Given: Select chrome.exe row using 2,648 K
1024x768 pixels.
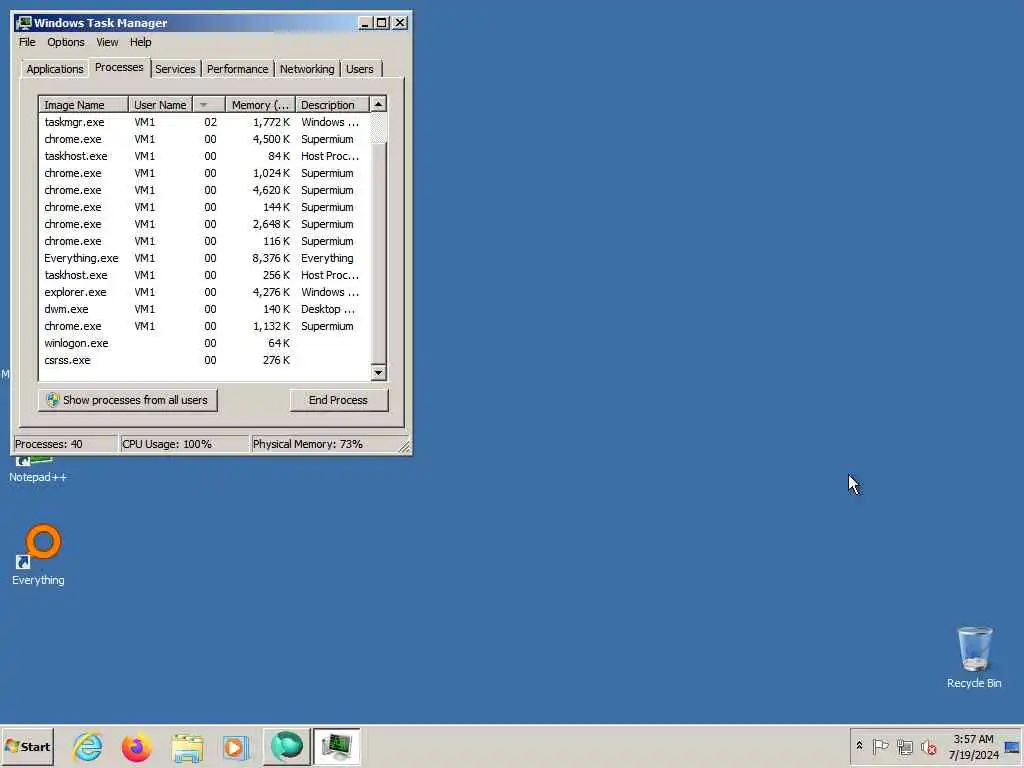Looking at the screenshot, I should pos(204,224).
